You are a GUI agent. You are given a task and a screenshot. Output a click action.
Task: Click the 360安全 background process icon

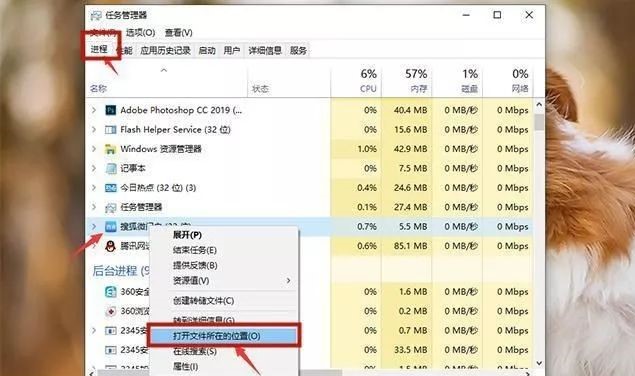pyautogui.click(x=111, y=292)
